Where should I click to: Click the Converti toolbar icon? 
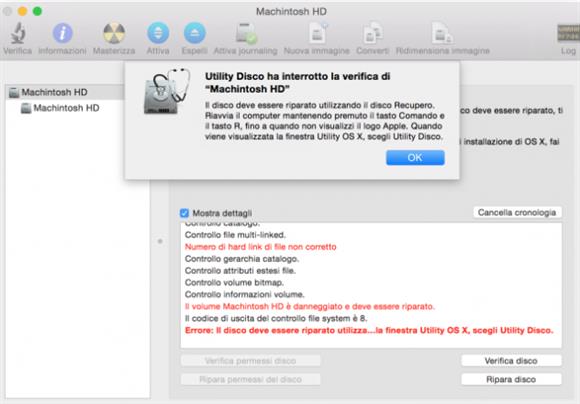[x=372, y=33]
